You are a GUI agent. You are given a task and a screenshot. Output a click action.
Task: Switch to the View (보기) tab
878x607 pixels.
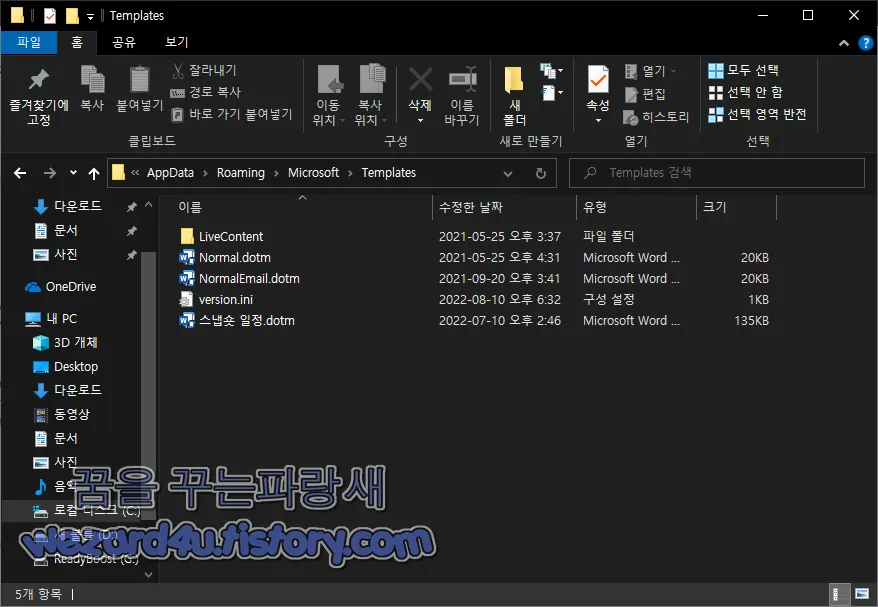click(x=176, y=42)
